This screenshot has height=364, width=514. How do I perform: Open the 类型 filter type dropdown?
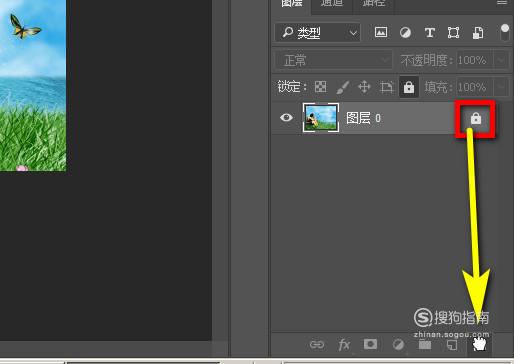[318, 33]
